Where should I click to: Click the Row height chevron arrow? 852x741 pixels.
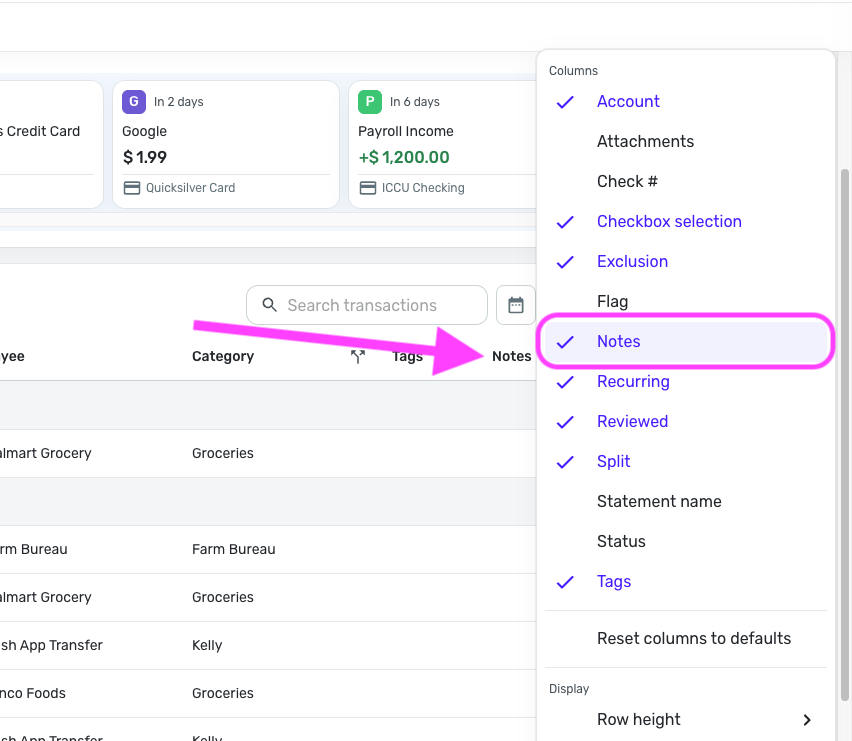[807, 720]
